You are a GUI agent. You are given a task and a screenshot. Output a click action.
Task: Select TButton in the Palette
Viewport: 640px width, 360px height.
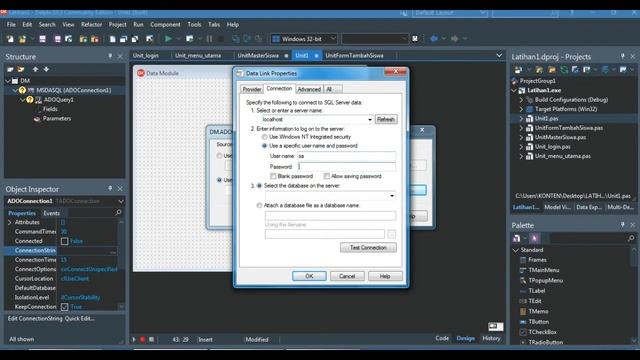coord(539,322)
